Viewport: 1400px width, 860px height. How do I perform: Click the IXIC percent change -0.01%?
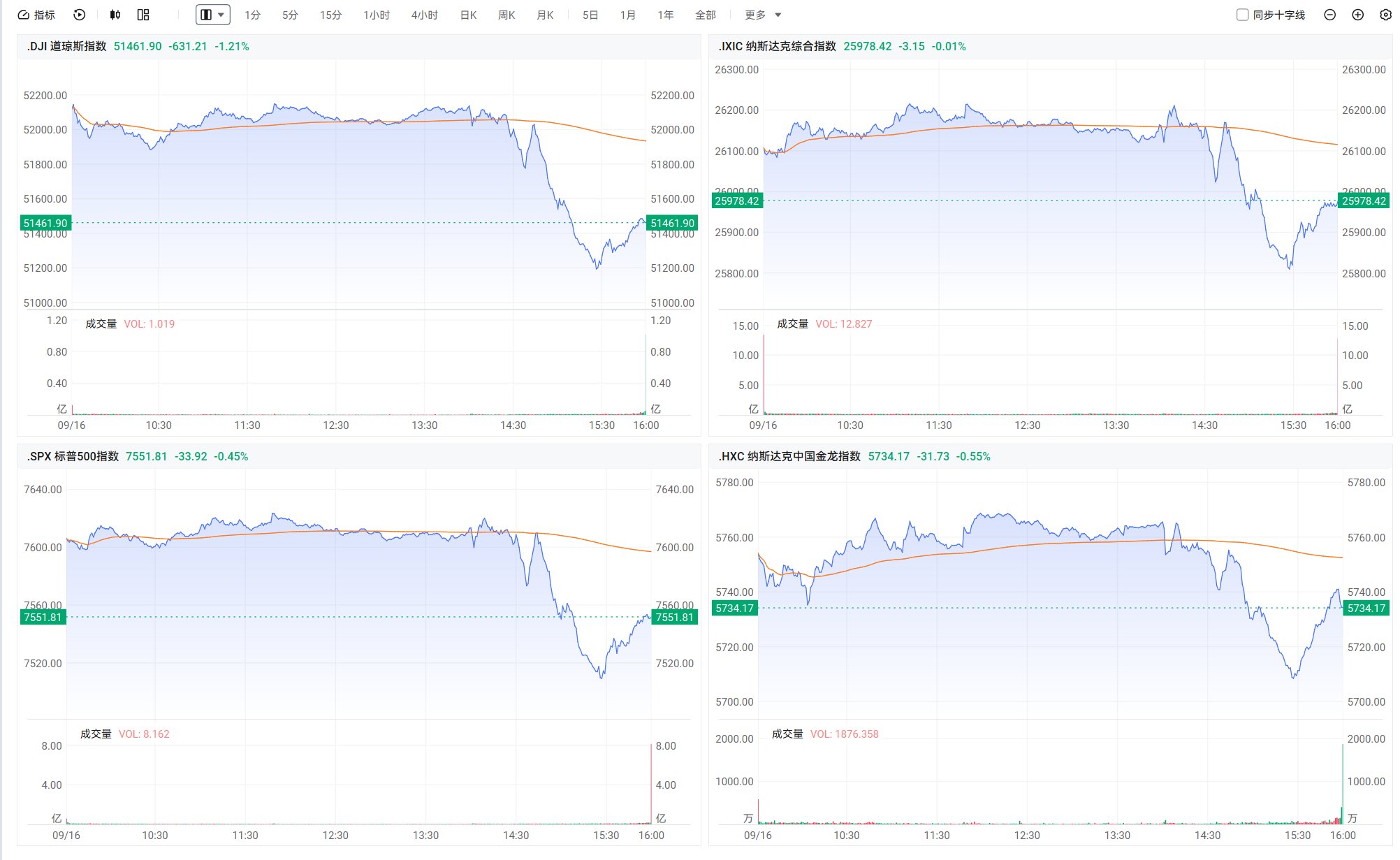tap(949, 46)
